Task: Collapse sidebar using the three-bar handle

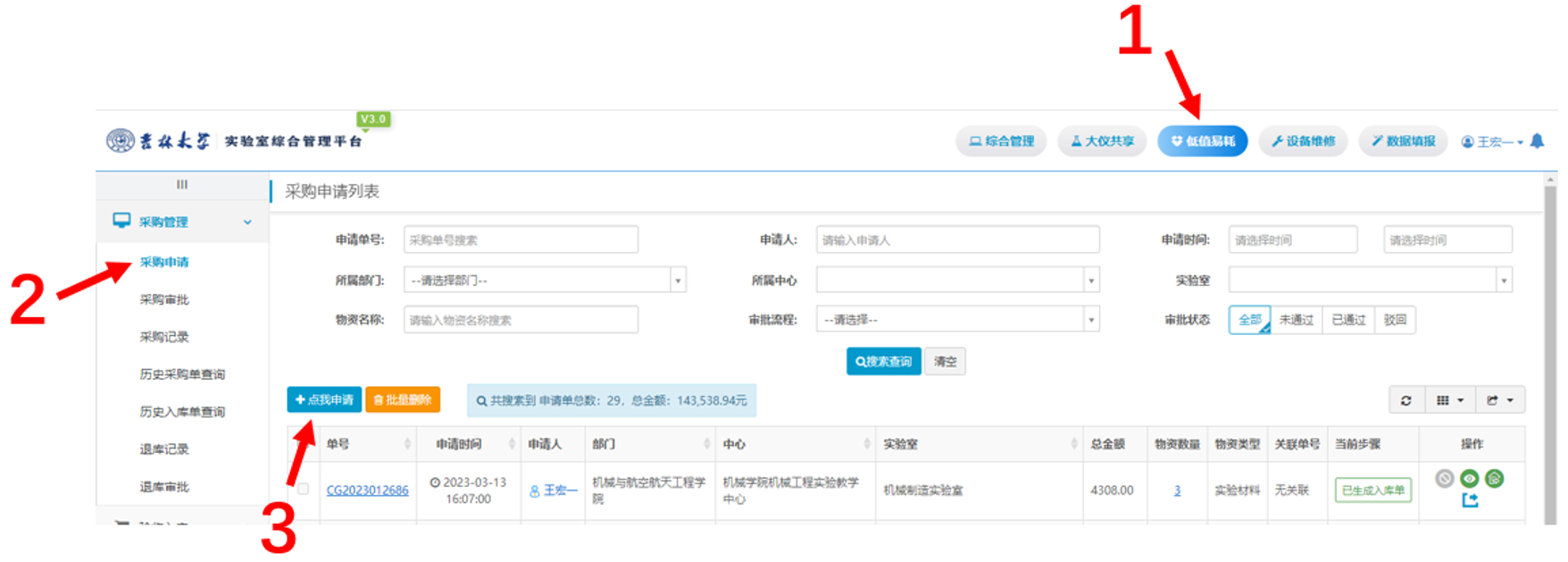Action: pos(182,185)
